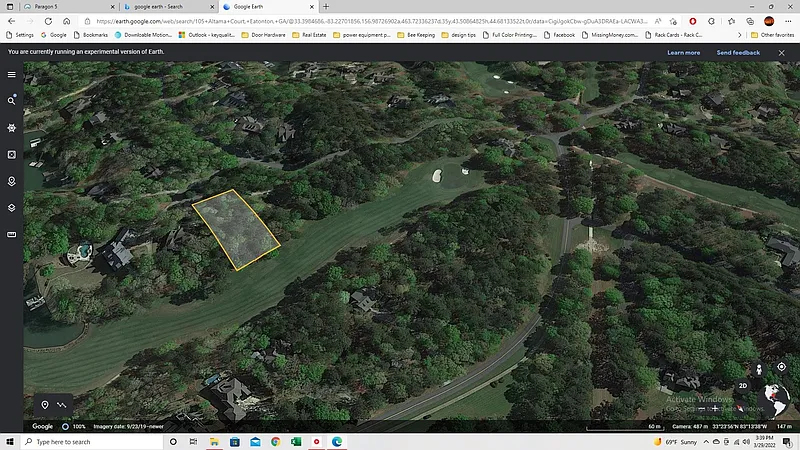Click the I'm Feeling Lucky dice icon
The image size is (800, 450).
(12, 155)
